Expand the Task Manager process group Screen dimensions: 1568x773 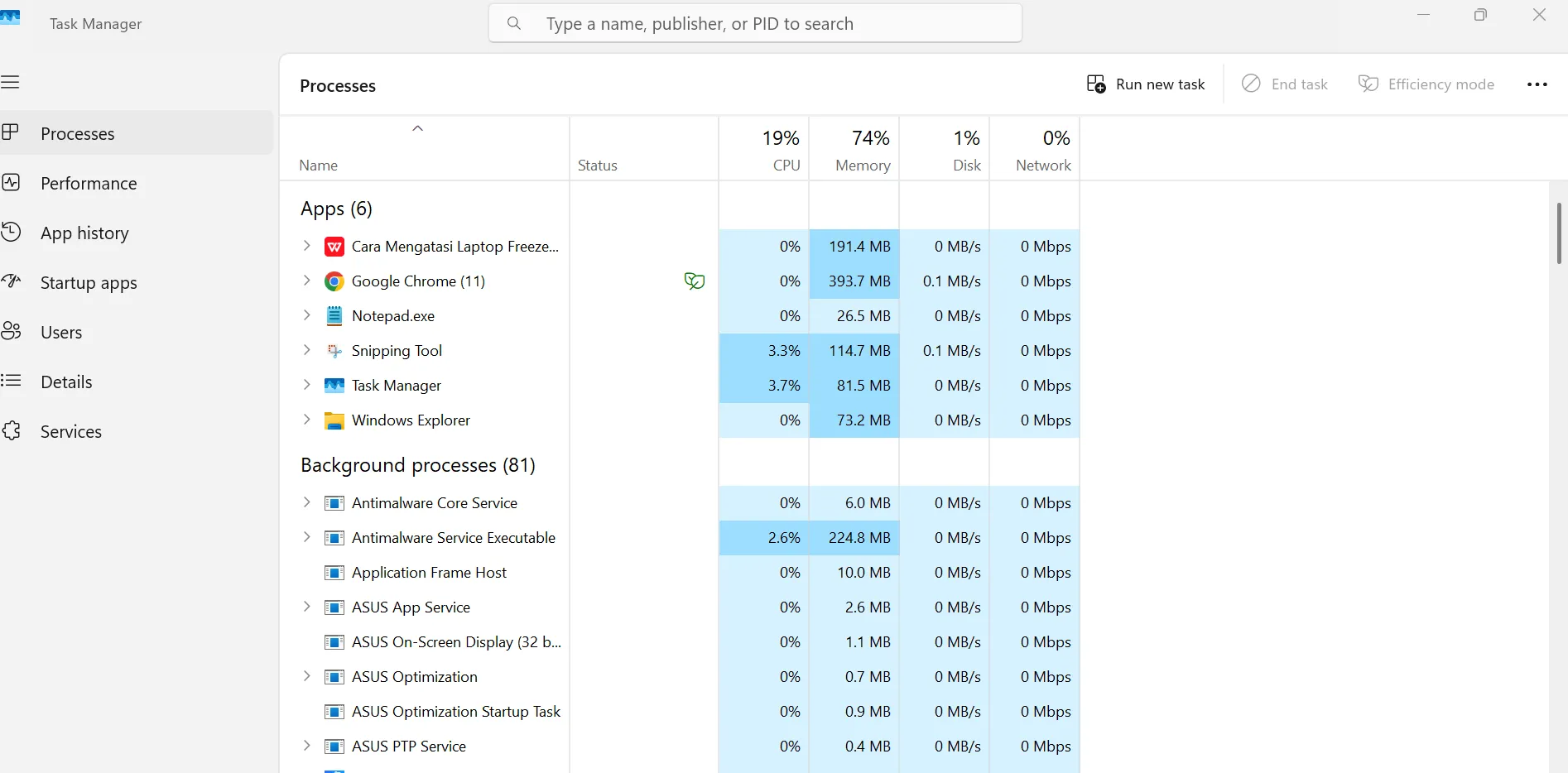(306, 385)
